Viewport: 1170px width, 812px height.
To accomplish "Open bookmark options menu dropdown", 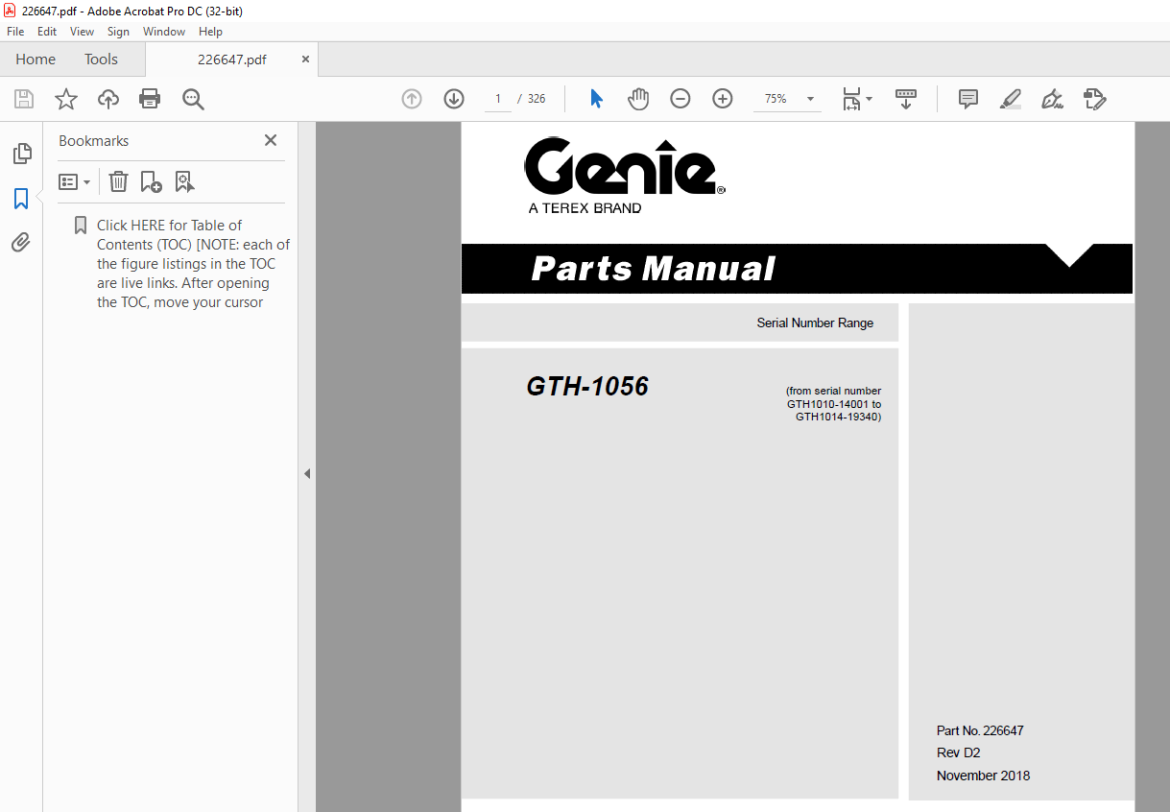I will pyautogui.click(x=75, y=181).
